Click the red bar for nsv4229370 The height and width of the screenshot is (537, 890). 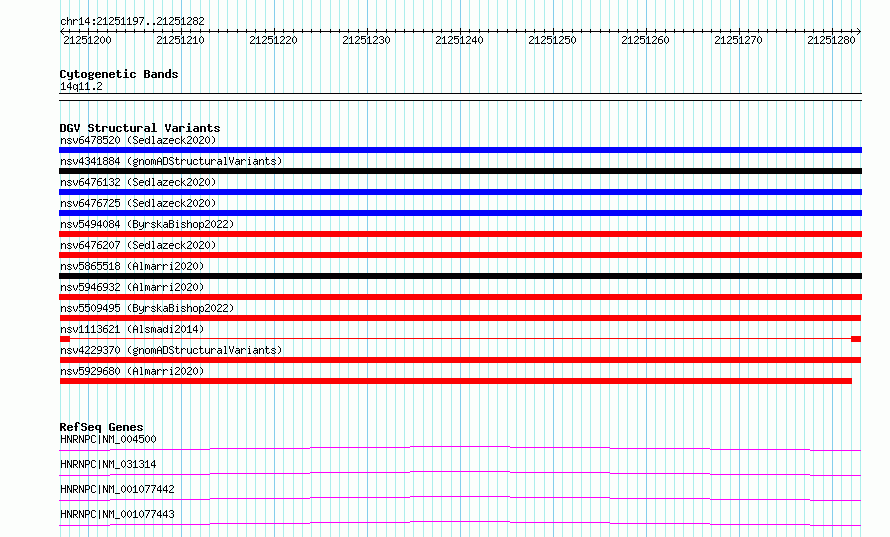point(460,360)
